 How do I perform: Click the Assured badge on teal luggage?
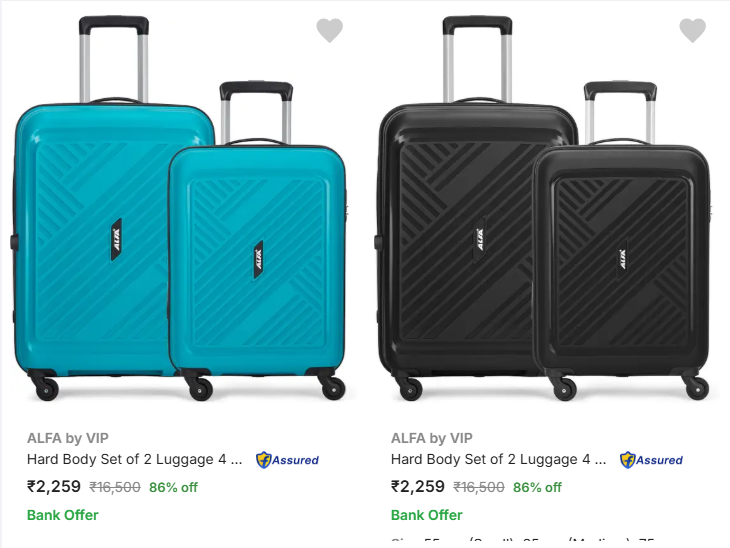(x=288, y=460)
